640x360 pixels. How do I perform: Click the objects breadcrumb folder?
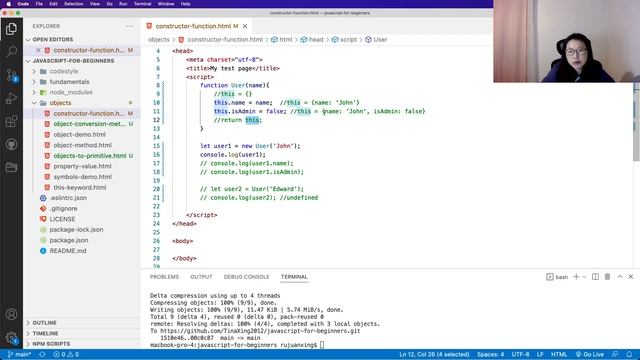coord(158,40)
